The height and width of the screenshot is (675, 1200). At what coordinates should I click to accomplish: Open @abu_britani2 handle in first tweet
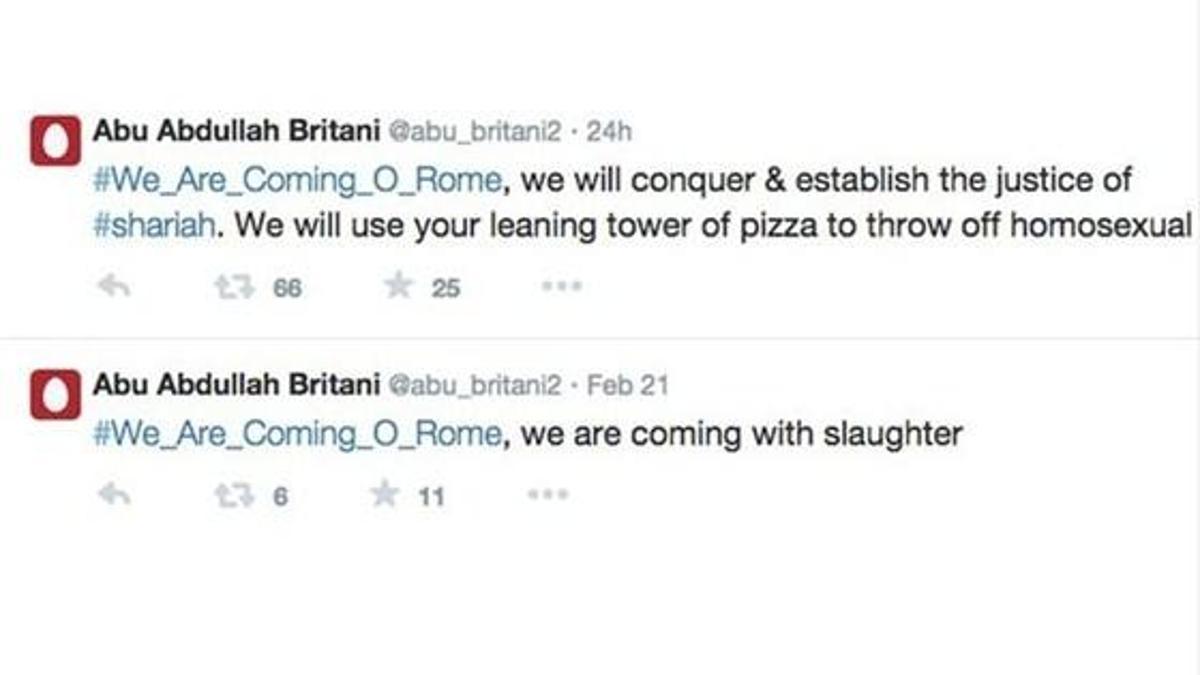[475, 131]
